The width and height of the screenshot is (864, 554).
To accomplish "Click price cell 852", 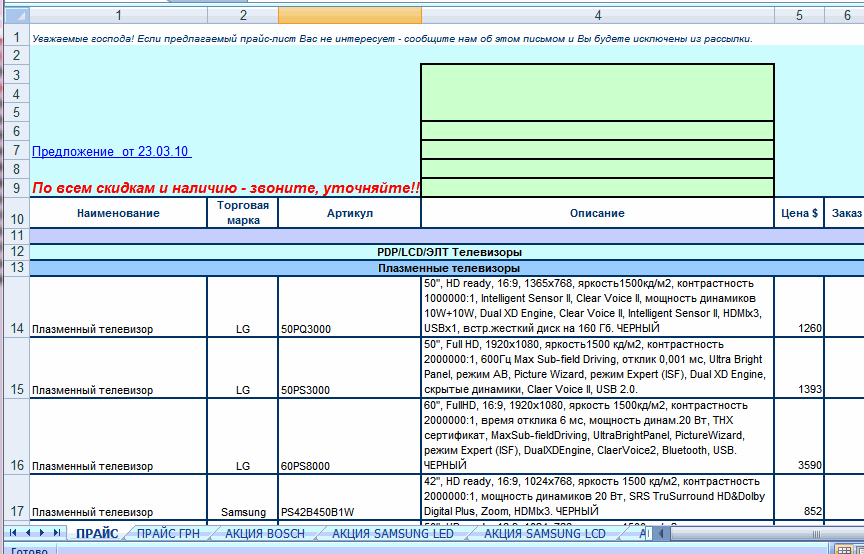I will click(799, 497).
